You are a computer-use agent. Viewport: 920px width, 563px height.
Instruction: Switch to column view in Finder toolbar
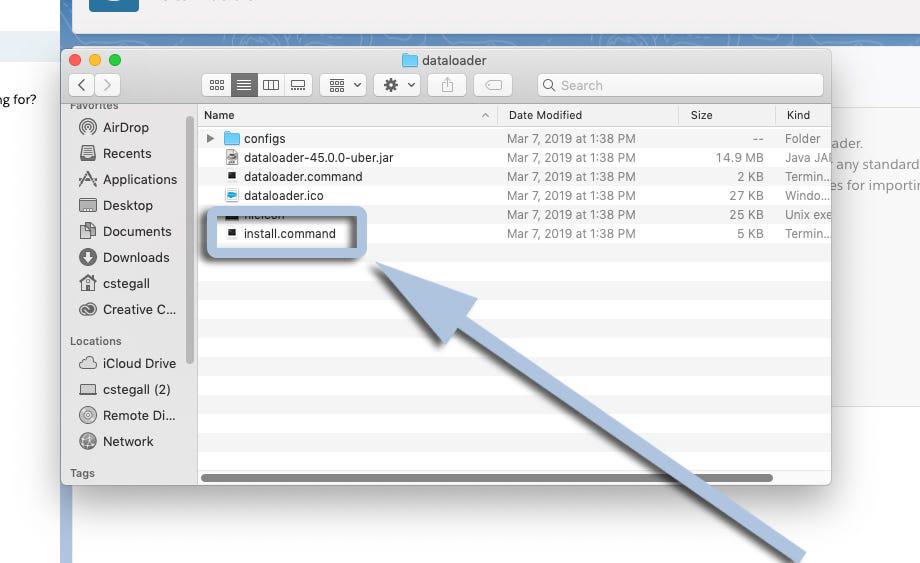[270, 86]
